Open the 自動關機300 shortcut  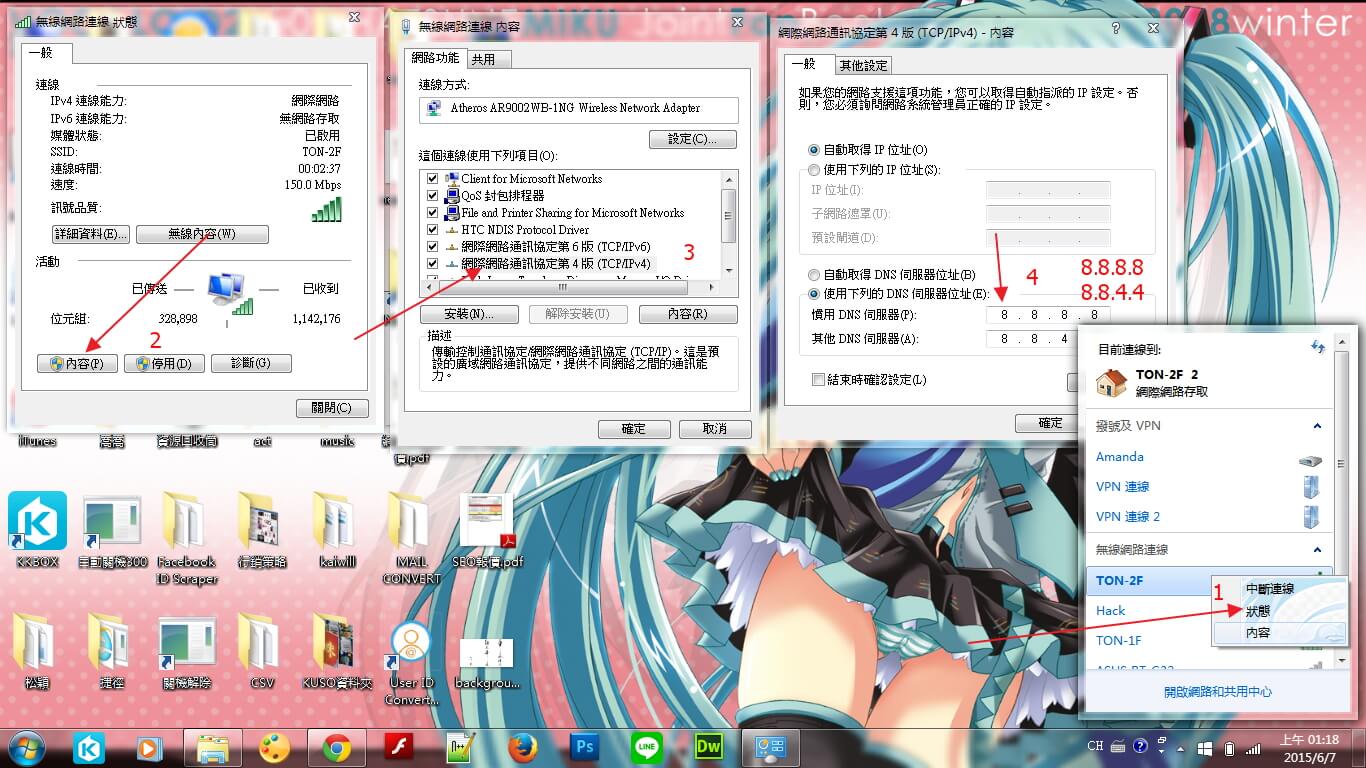[113, 530]
